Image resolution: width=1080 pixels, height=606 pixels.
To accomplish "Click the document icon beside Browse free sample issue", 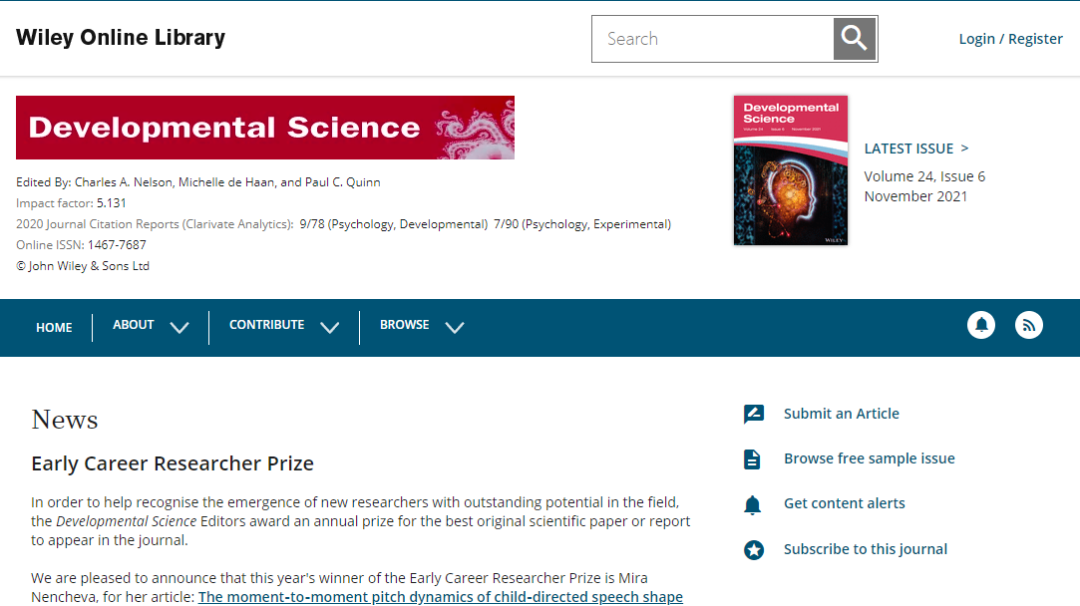I will pos(753,459).
